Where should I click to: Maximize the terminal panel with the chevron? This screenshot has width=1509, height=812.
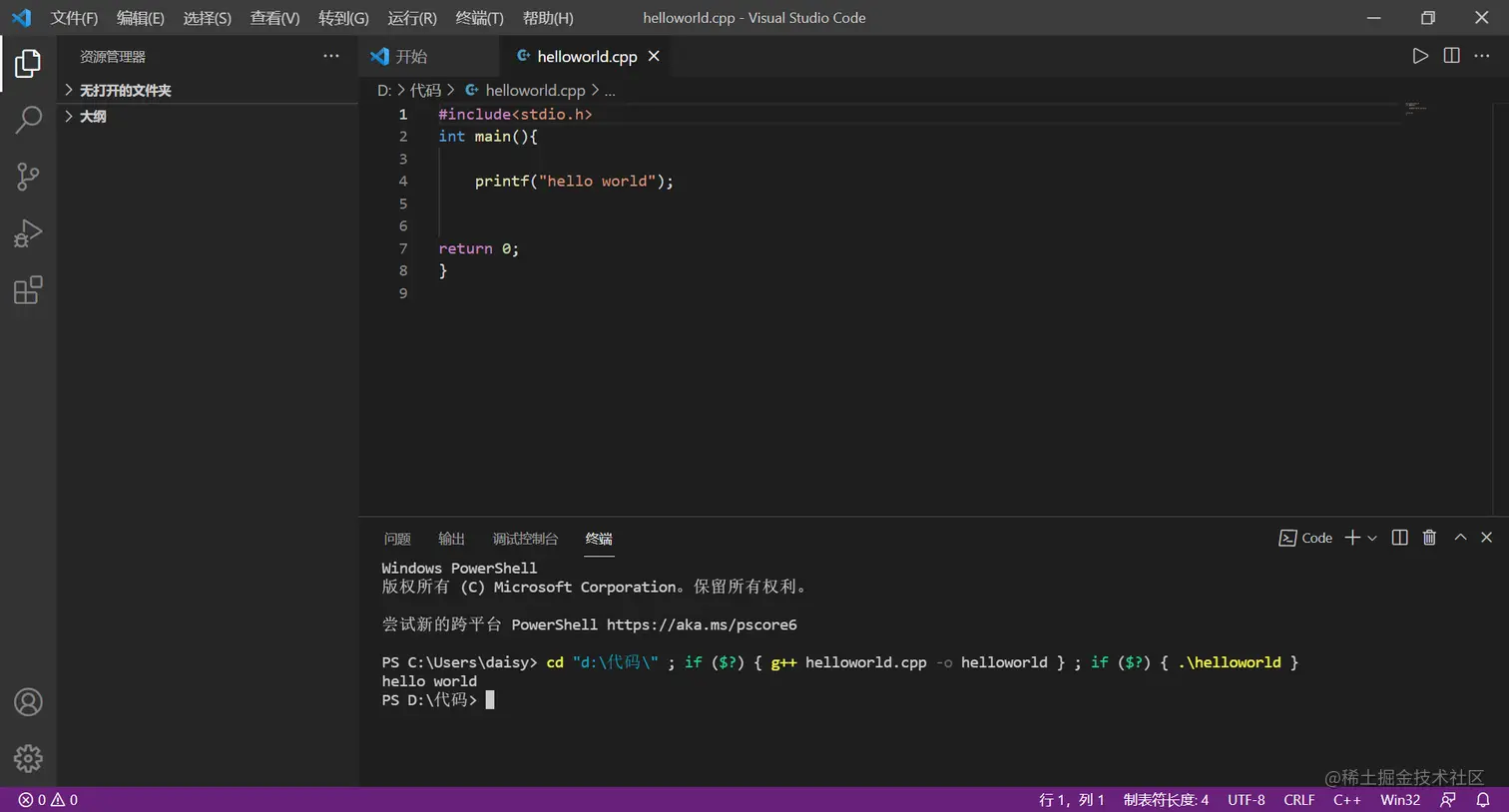1460,538
